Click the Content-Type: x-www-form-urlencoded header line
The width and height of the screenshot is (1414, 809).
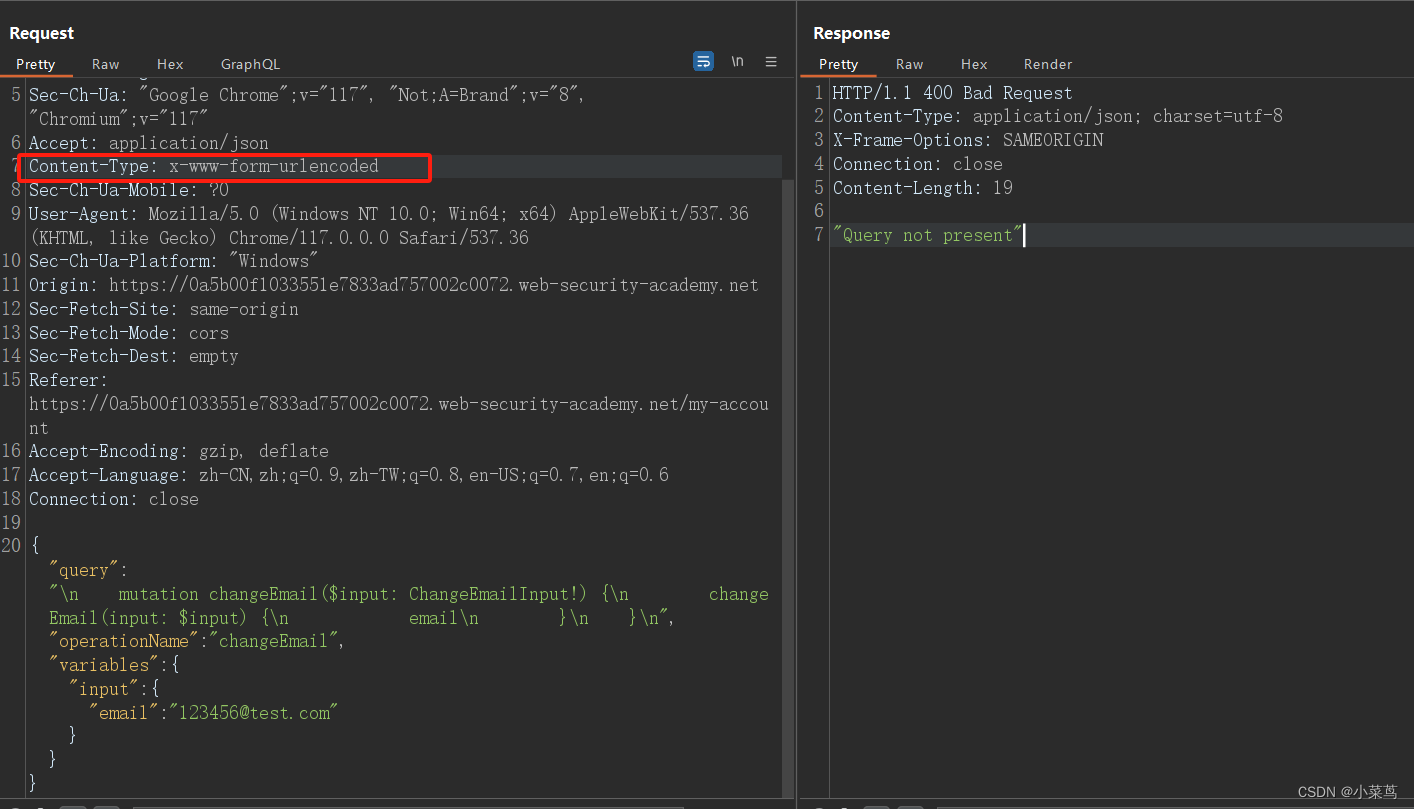[x=204, y=166]
